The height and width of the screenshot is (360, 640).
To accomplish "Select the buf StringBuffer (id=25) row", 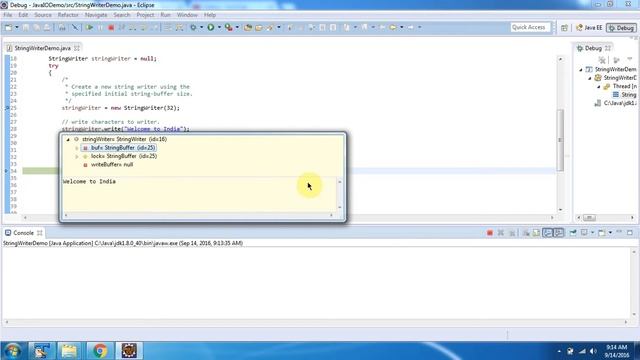I will click(x=119, y=148).
